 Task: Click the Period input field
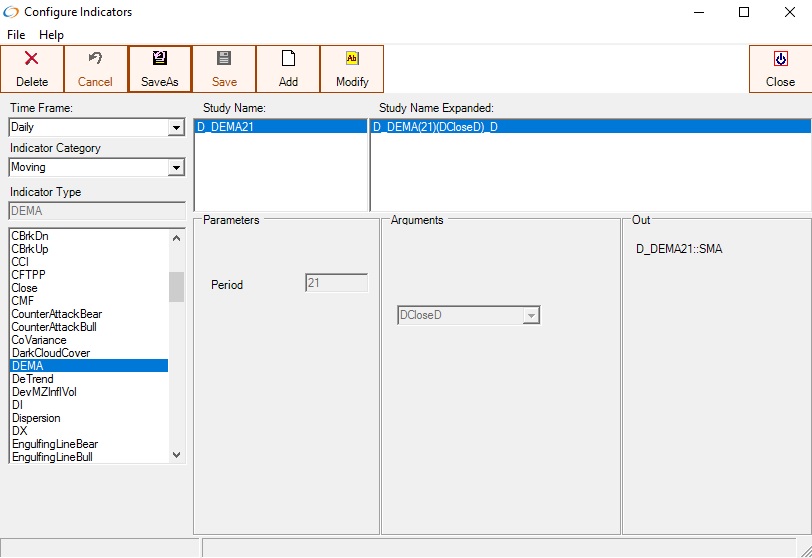336,283
